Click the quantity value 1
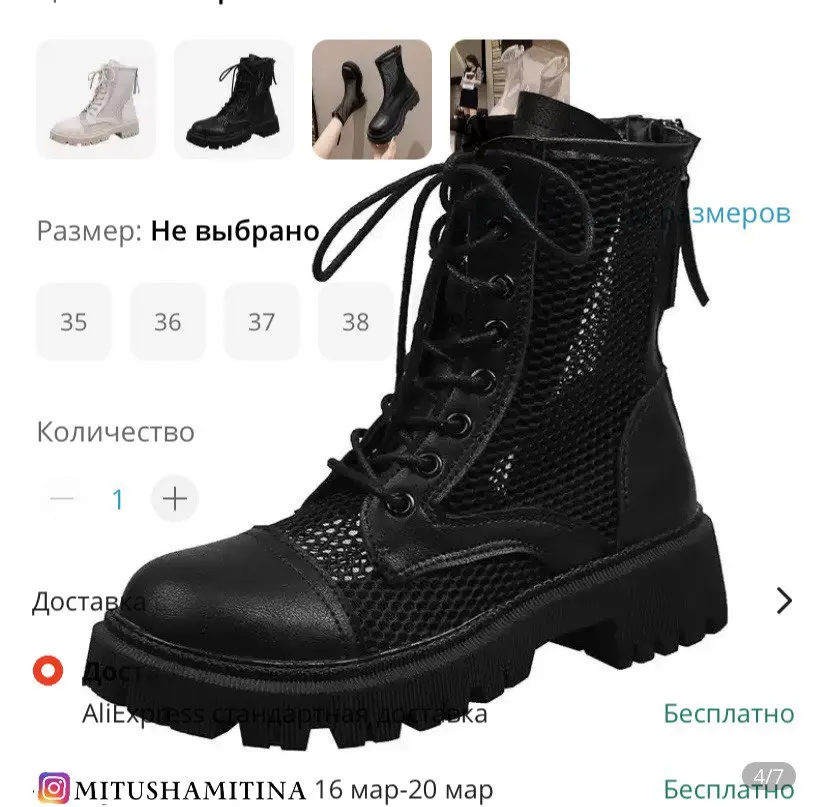 pyautogui.click(x=118, y=499)
